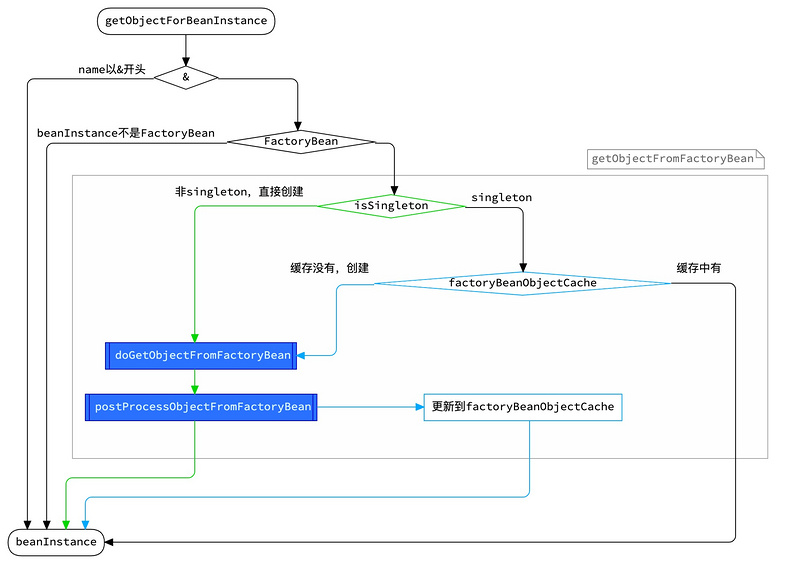Expand the 更新到factoryBeanObjectCache node

(x=524, y=407)
